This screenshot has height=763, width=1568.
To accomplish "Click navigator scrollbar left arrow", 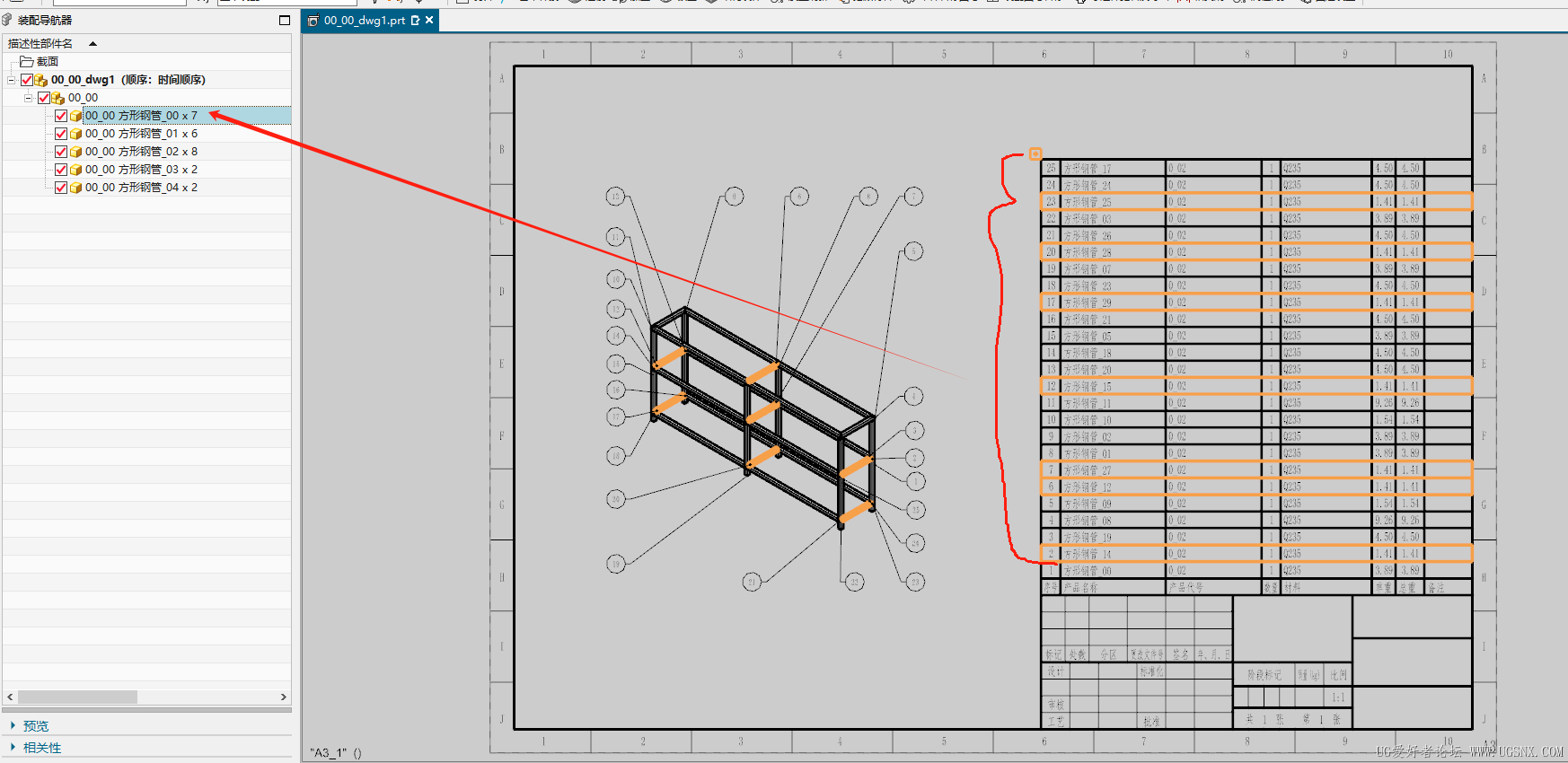I will click(10, 697).
